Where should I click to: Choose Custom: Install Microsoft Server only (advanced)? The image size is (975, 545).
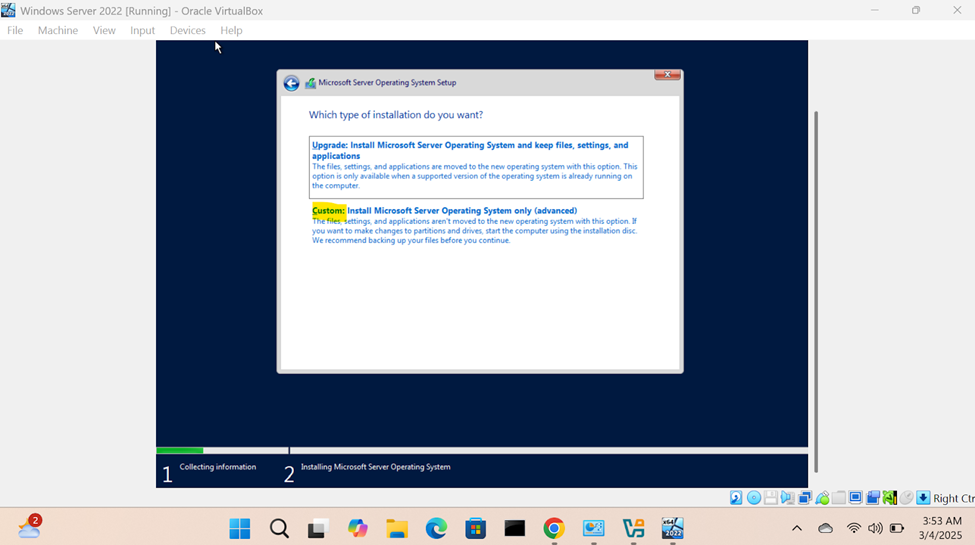(476, 225)
